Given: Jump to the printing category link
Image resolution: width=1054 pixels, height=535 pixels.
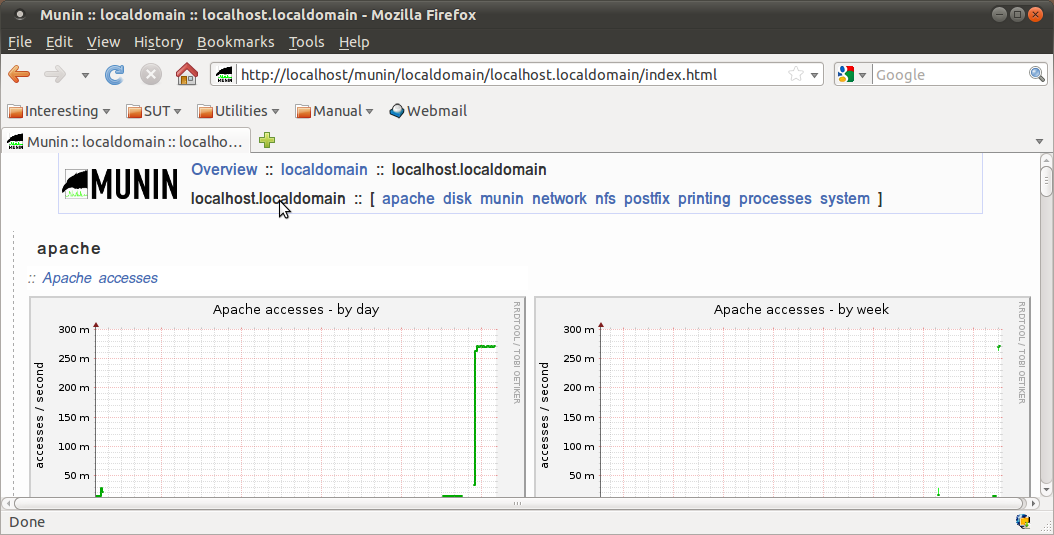Looking at the screenshot, I should pos(704,198).
